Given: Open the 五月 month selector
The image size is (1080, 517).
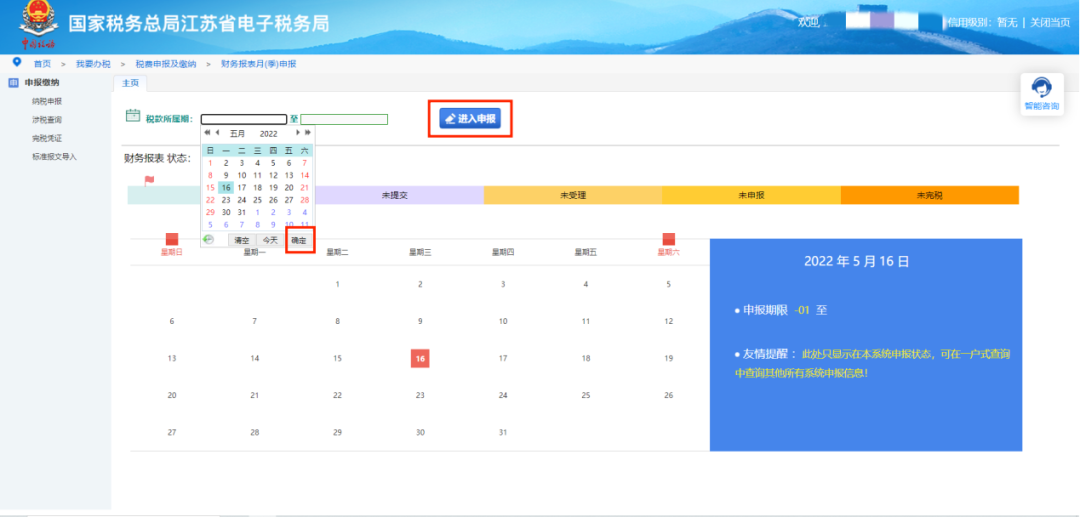Looking at the screenshot, I should pyautogui.click(x=237, y=134).
